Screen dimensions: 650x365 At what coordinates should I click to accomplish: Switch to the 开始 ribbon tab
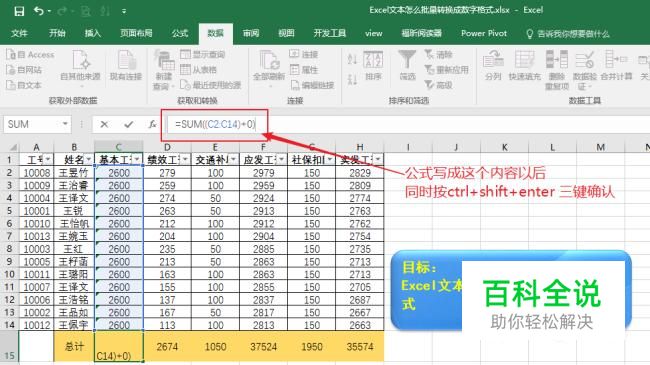click(57, 34)
